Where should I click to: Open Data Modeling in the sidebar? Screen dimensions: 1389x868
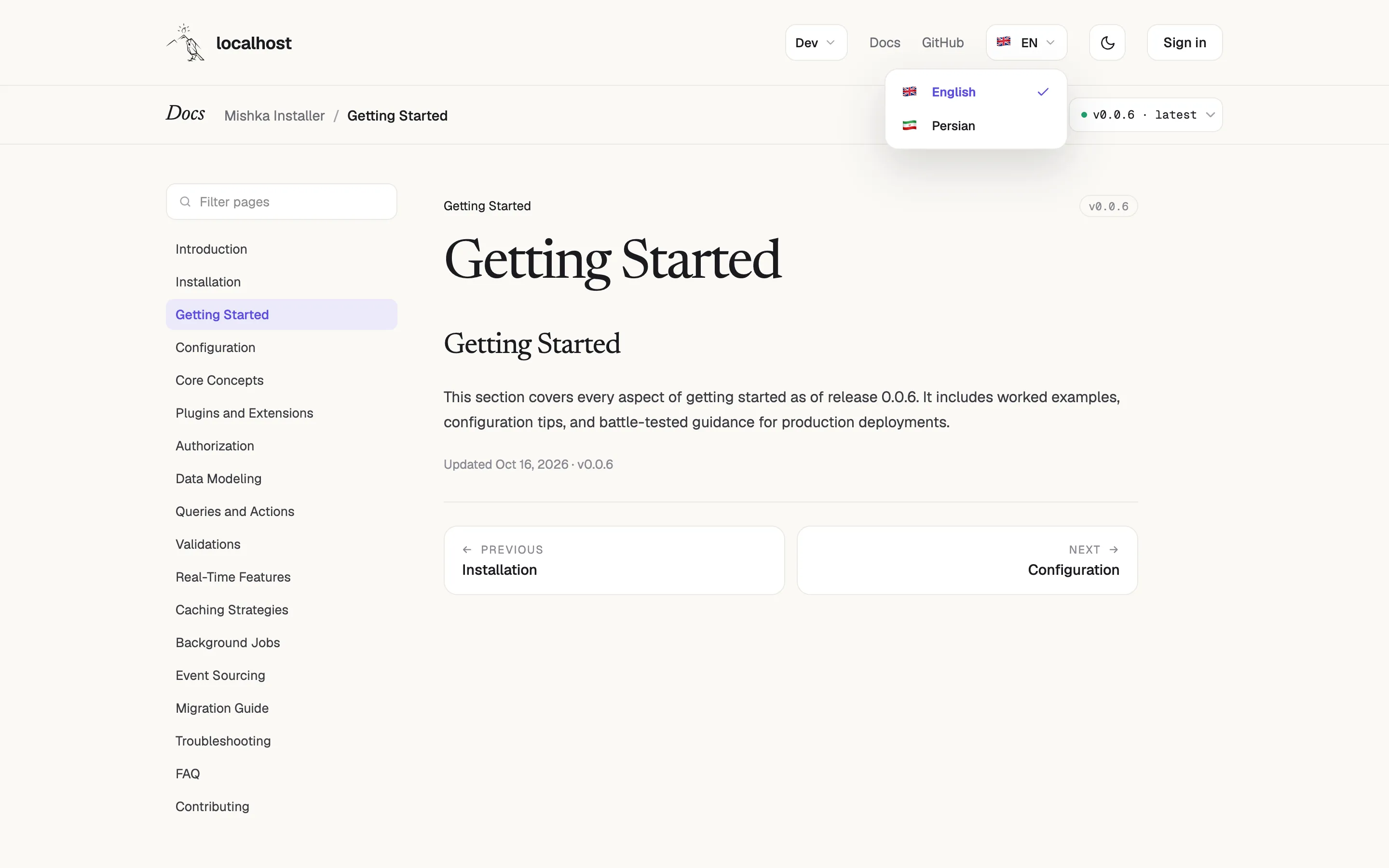pos(281,478)
